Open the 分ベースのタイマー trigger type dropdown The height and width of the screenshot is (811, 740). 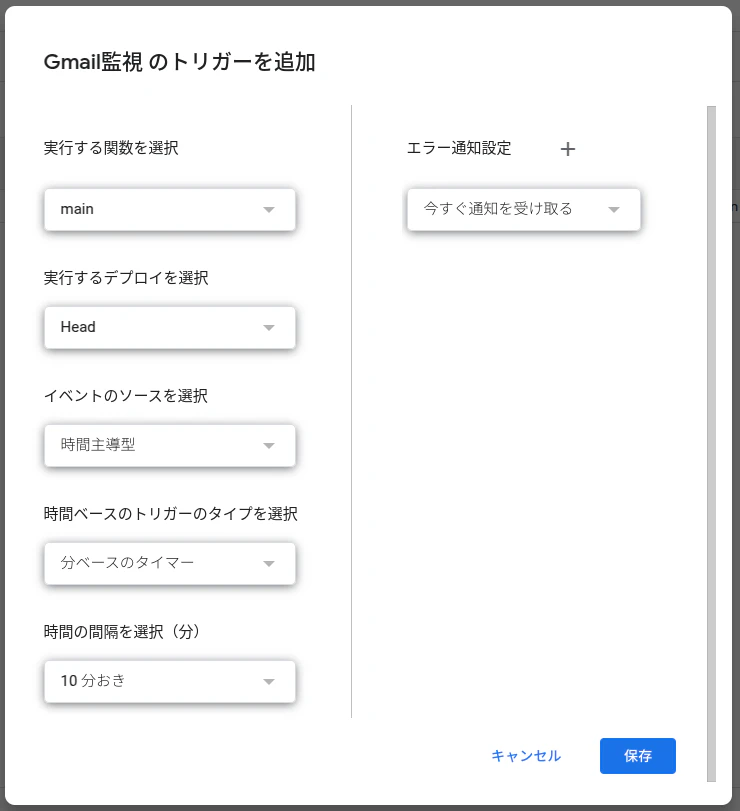(x=170, y=563)
